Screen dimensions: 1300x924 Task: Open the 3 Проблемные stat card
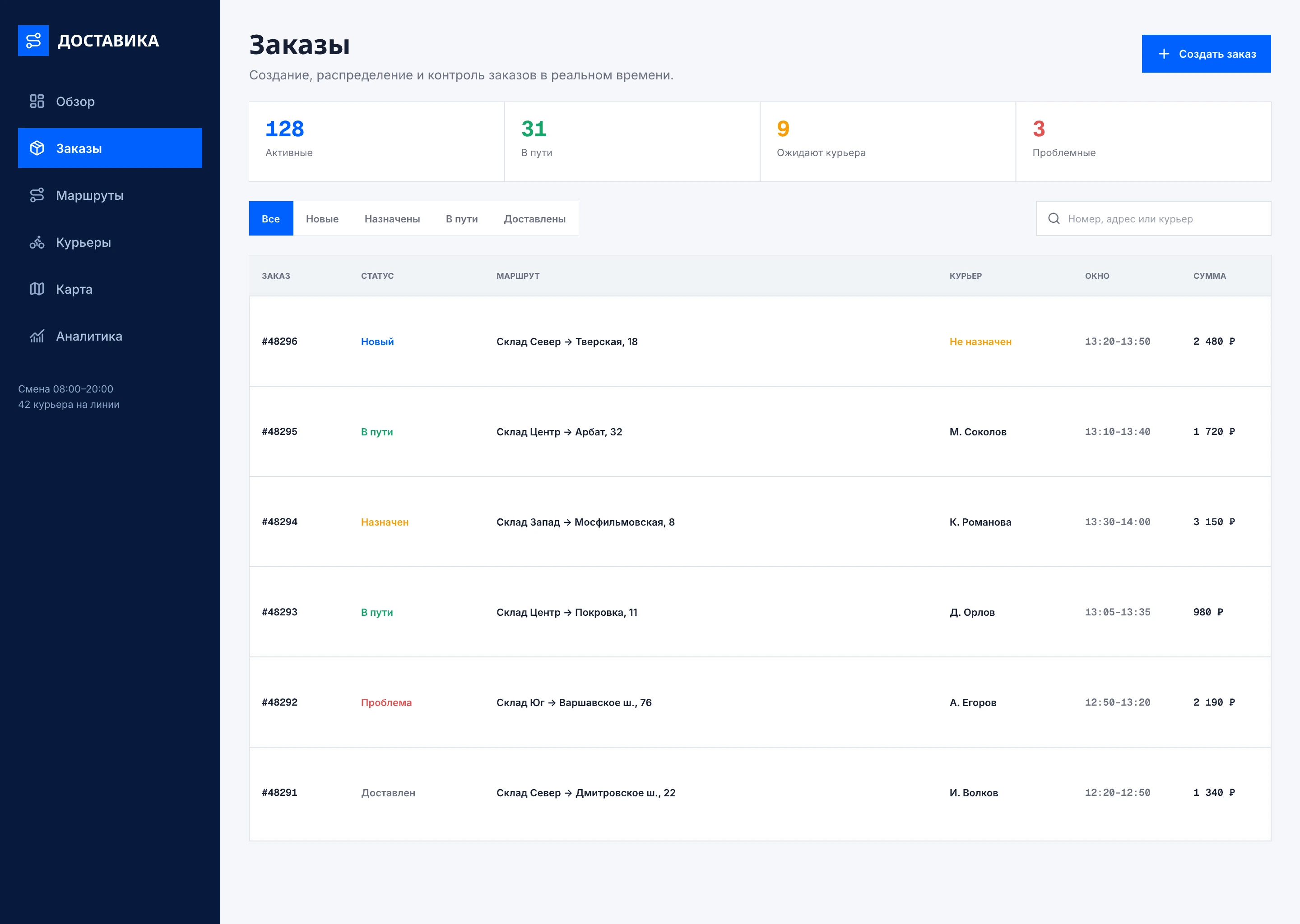coord(1143,142)
